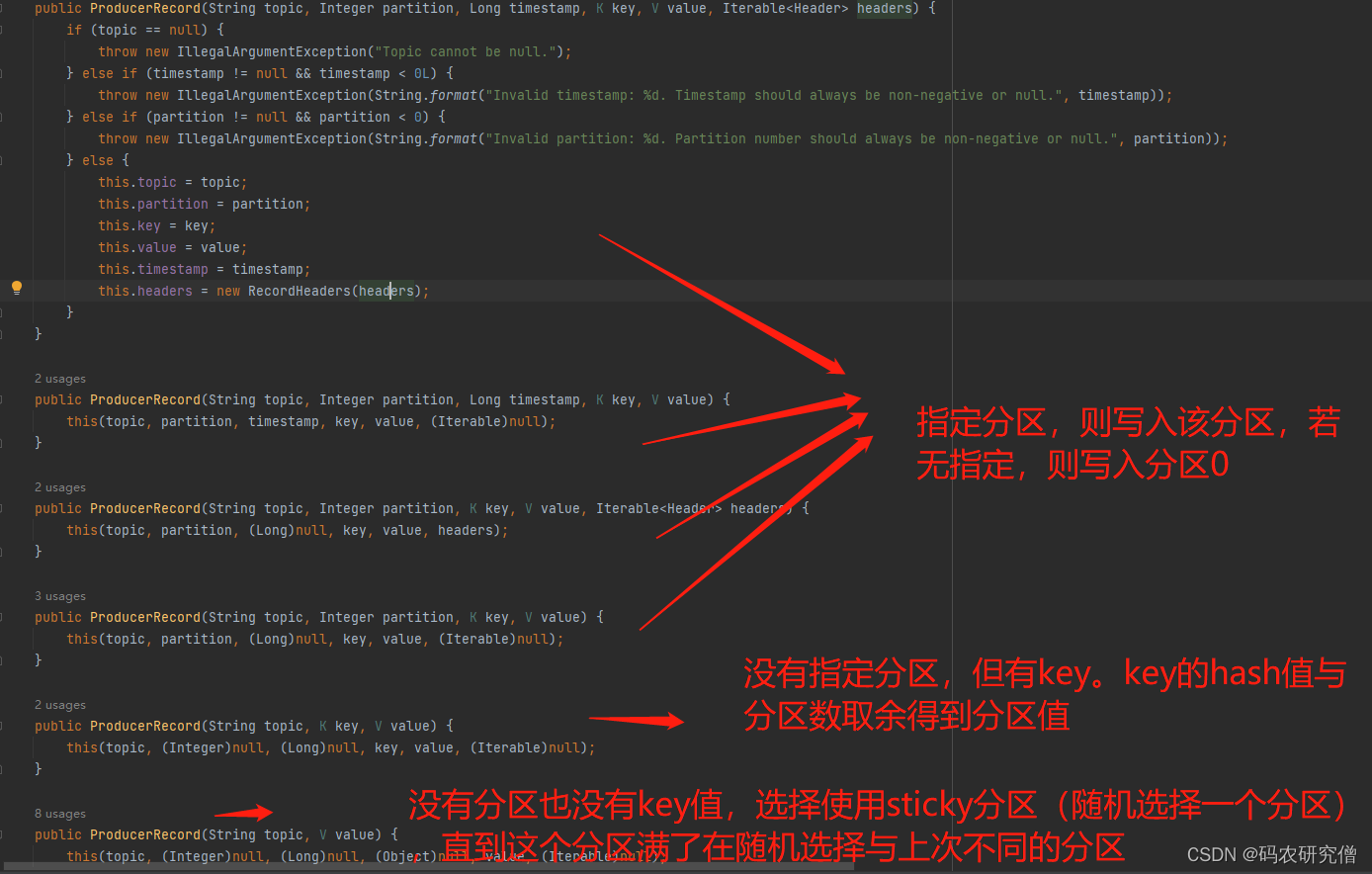
Task: Click 'if (topic == null)' condition
Action: pyautogui.click(x=137, y=30)
